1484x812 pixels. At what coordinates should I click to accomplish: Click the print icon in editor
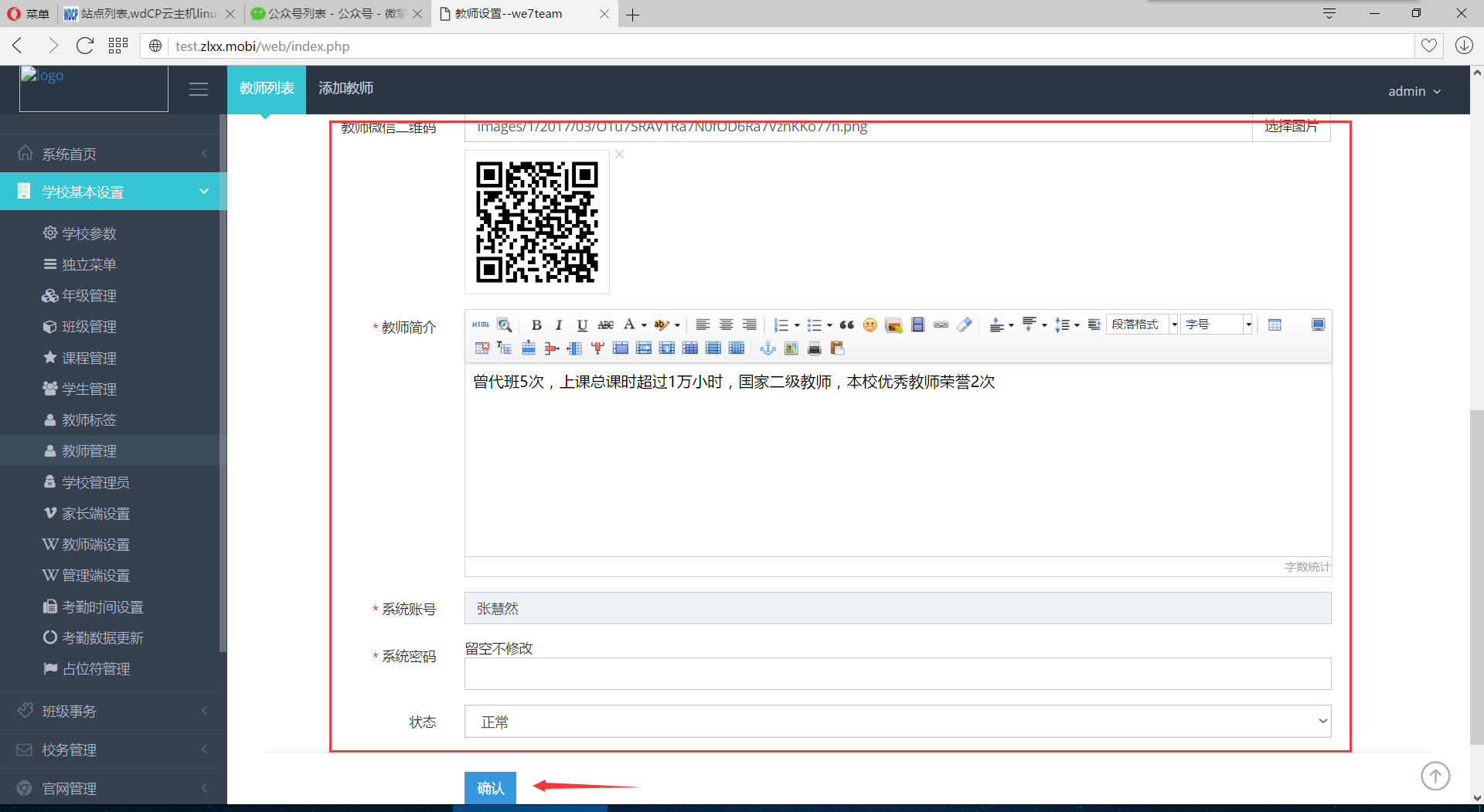pyautogui.click(x=814, y=348)
